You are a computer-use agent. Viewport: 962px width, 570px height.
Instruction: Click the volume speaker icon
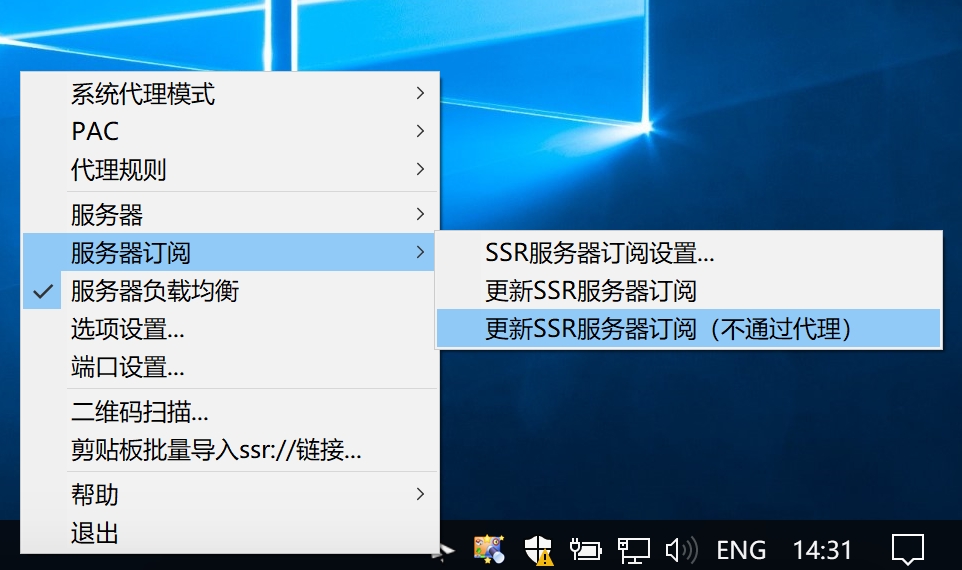point(681,548)
